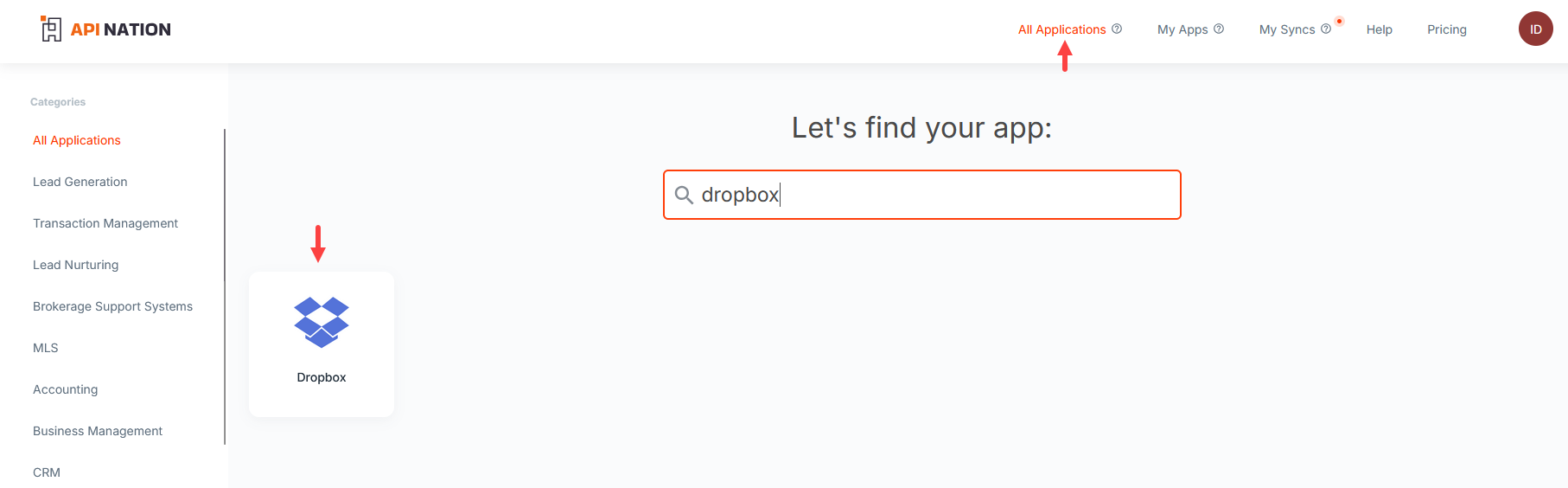Click the magnifying glass search icon
Viewport: 1568px width, 488px height.
(684, 195)
